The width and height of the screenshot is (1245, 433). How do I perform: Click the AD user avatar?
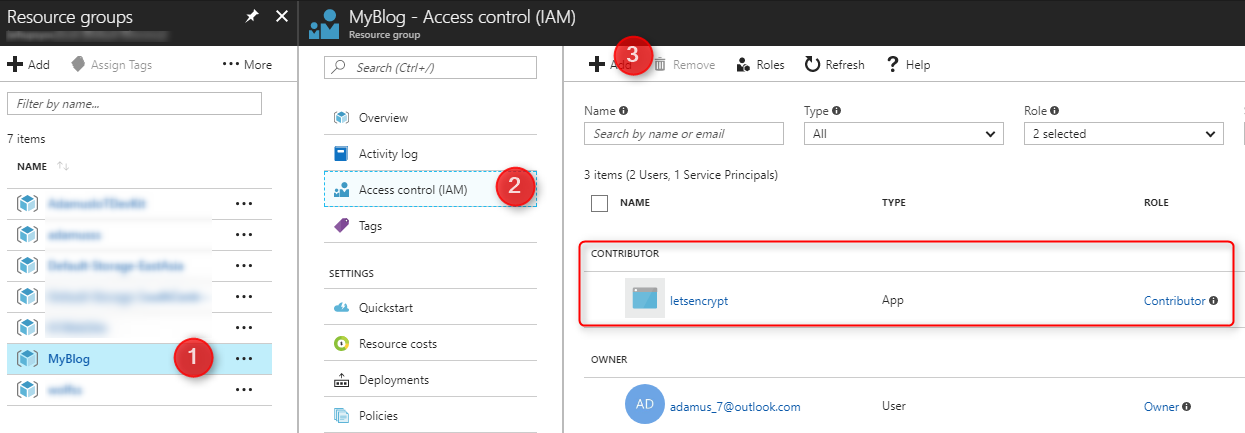click(x=644, y=406)
